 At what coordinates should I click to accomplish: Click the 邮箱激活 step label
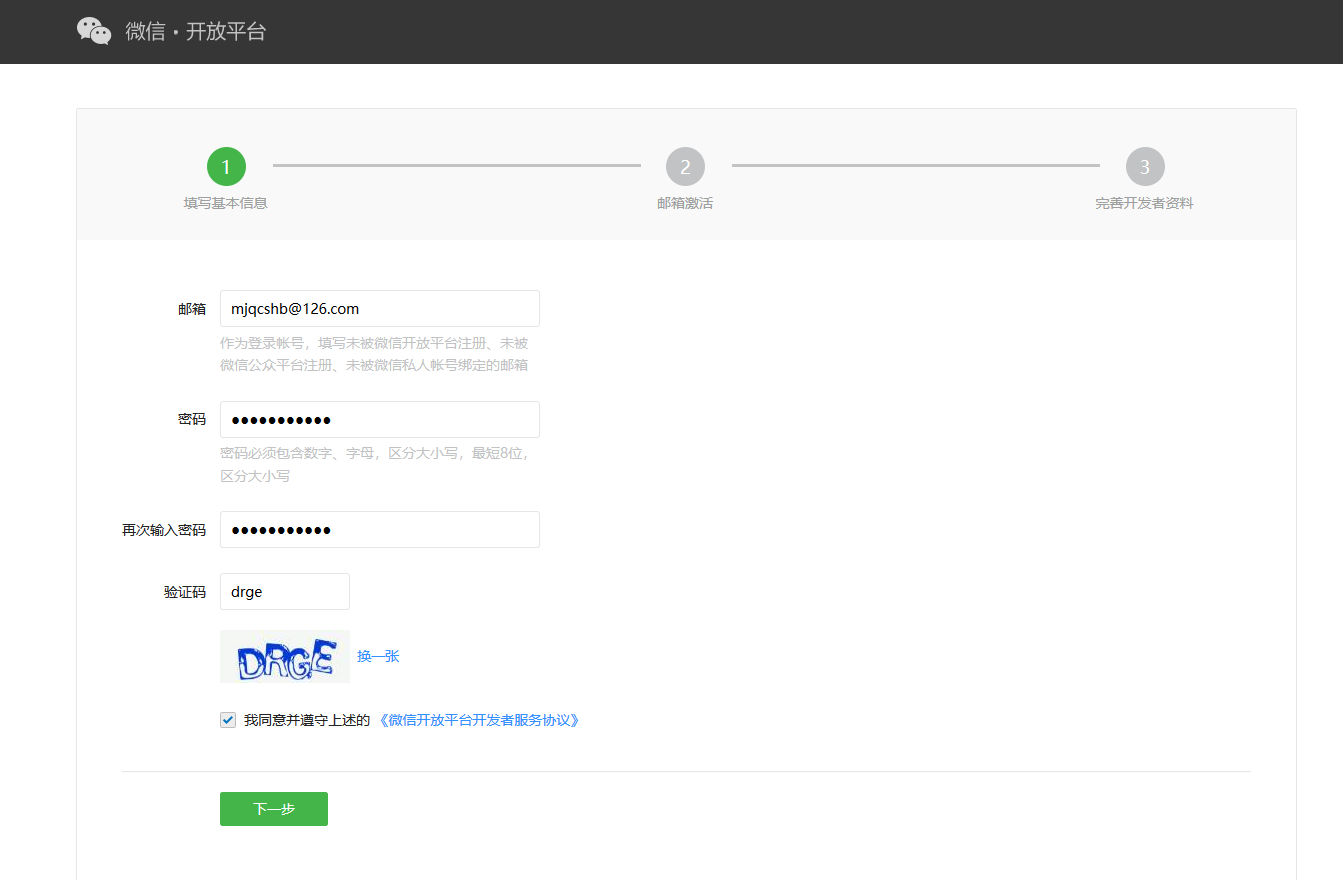click(685, 203)
